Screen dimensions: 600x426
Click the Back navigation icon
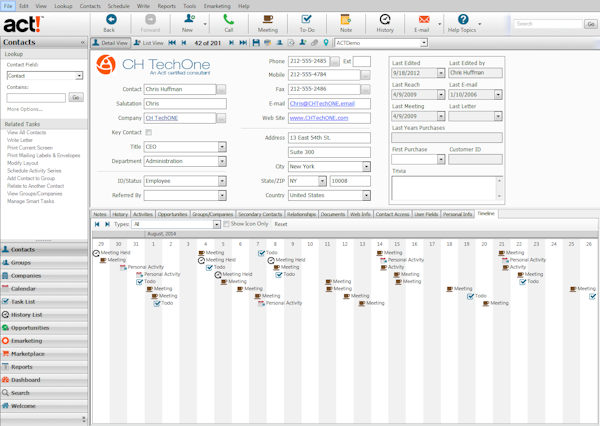[x=109, y=21]
